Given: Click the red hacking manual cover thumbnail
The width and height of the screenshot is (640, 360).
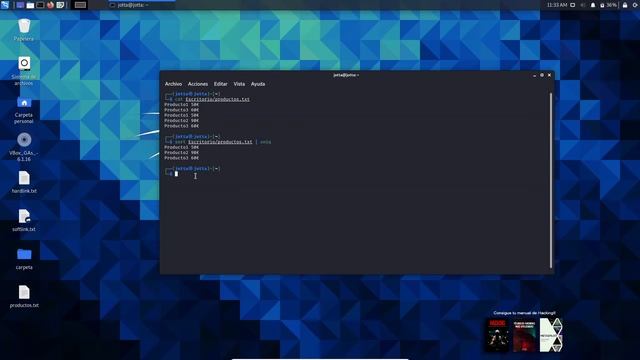Looking at the screenshot, I should (497, 336).
